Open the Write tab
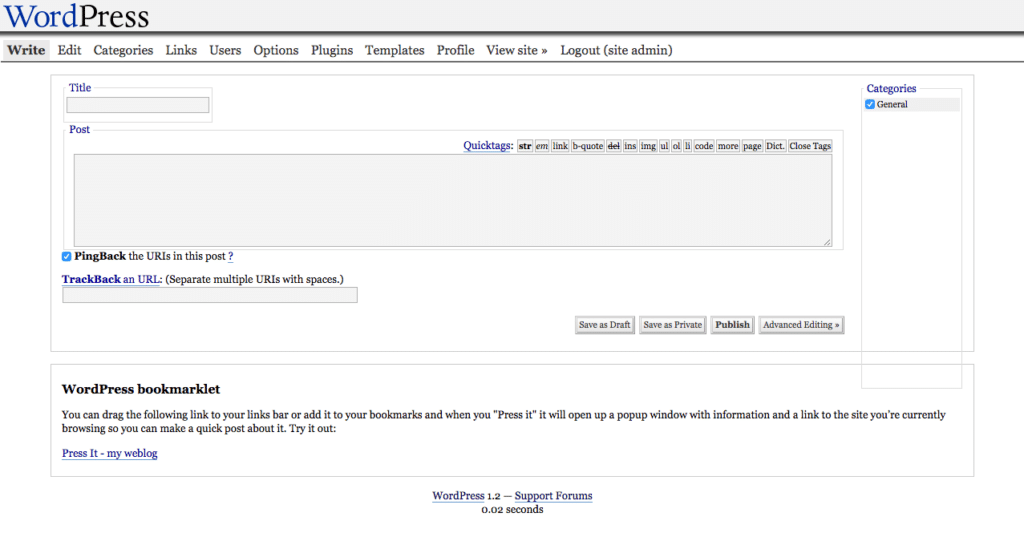Screen dimensions: 1024x533 [x=26, y=50]
